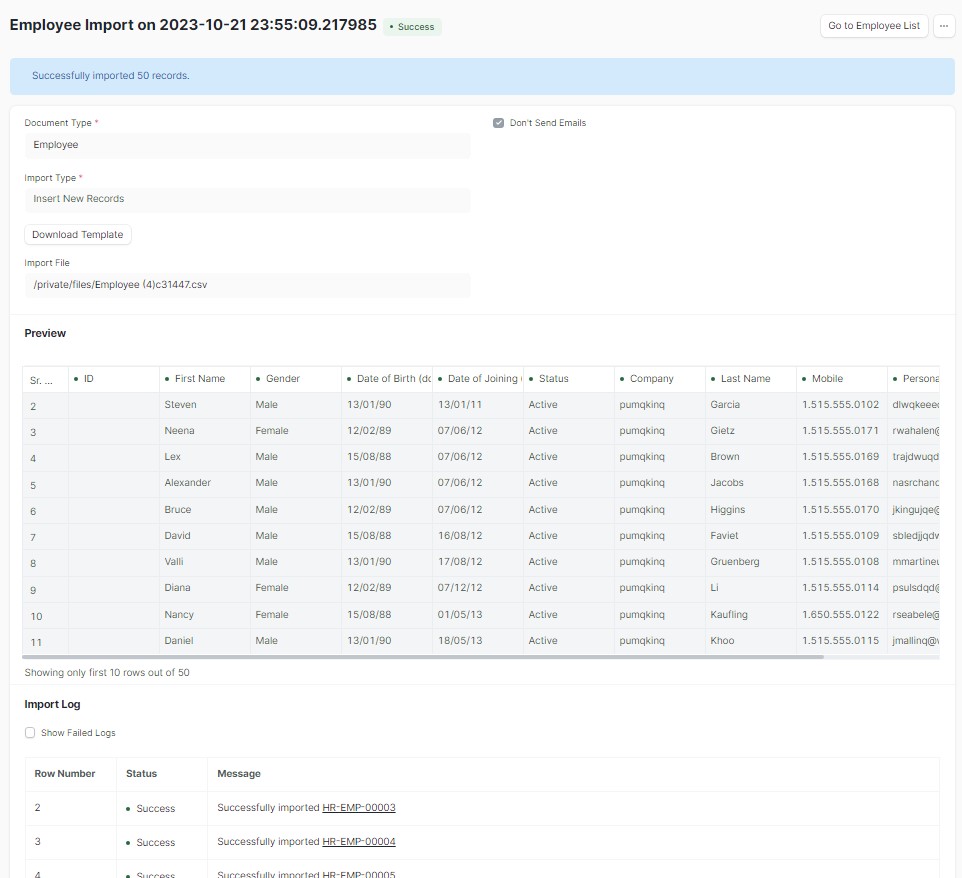Viewport: 962px width, 878px height.
Task: Click the green dot on First Name column header
Action: [x=166, y=378]
